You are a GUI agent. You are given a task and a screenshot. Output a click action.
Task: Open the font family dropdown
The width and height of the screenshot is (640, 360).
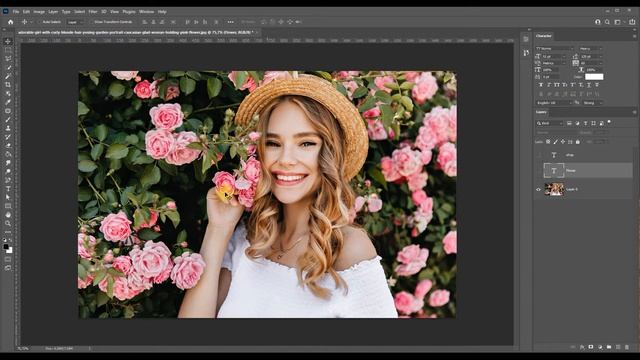[x=554, y=49]
